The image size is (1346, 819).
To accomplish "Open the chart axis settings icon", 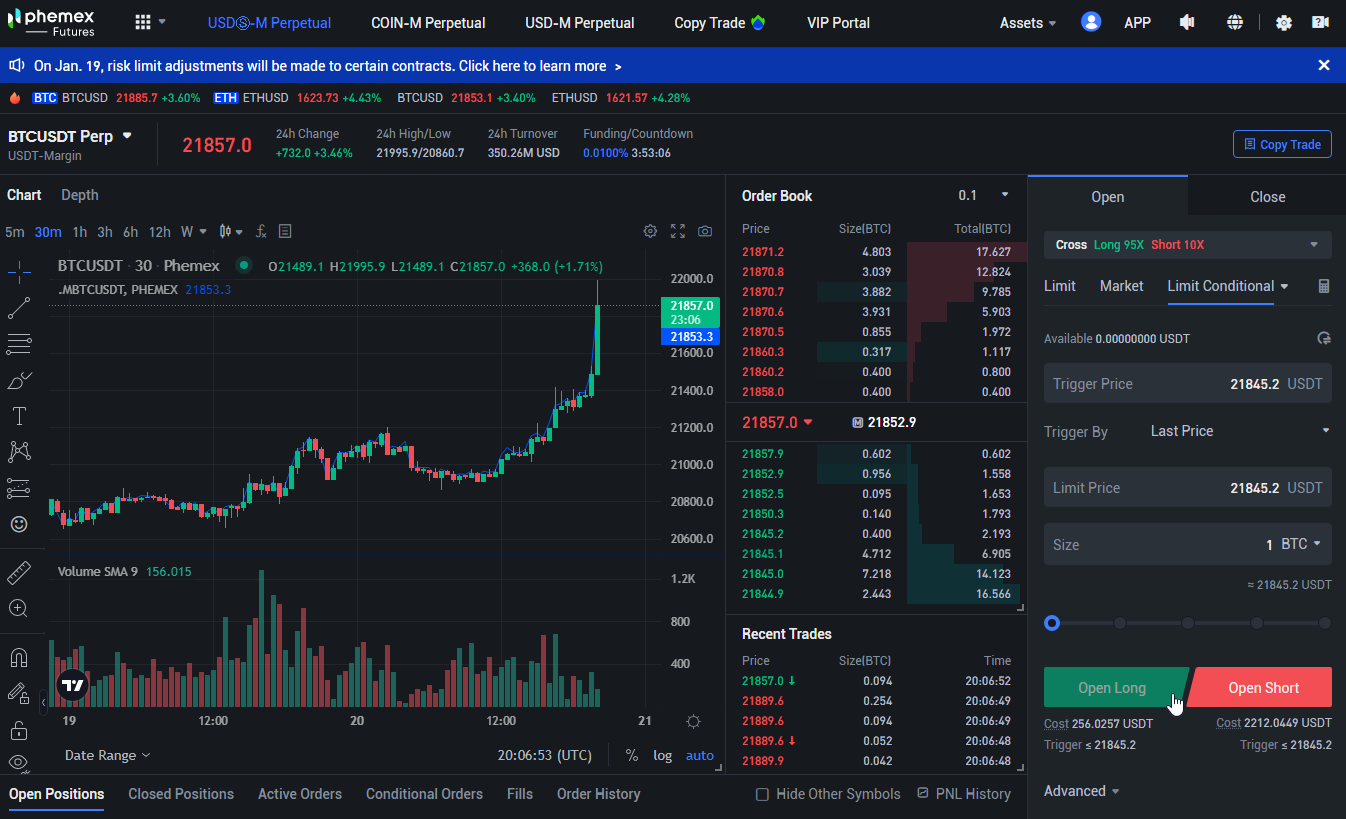I will [x=694, y=721].
